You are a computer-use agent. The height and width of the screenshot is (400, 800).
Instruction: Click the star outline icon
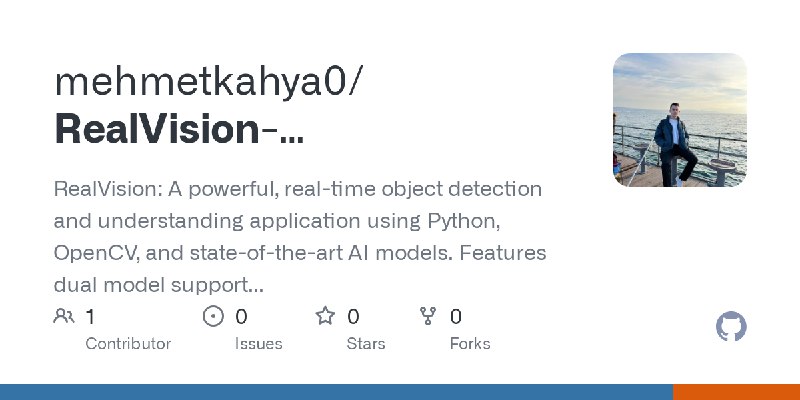[325, 316]
